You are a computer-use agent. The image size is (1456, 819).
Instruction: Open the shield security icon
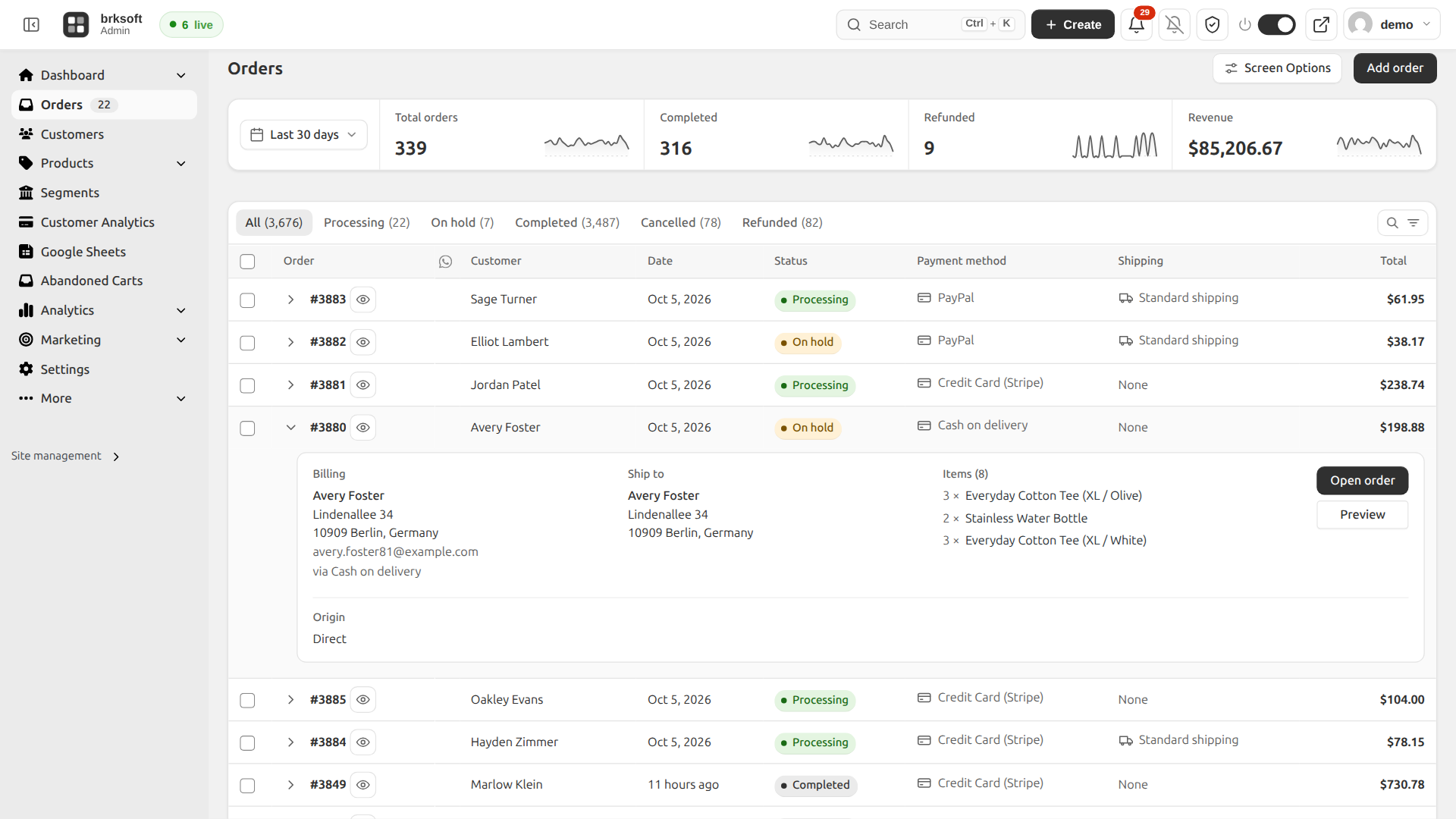pyautogui.click(x=1212, y=25)
